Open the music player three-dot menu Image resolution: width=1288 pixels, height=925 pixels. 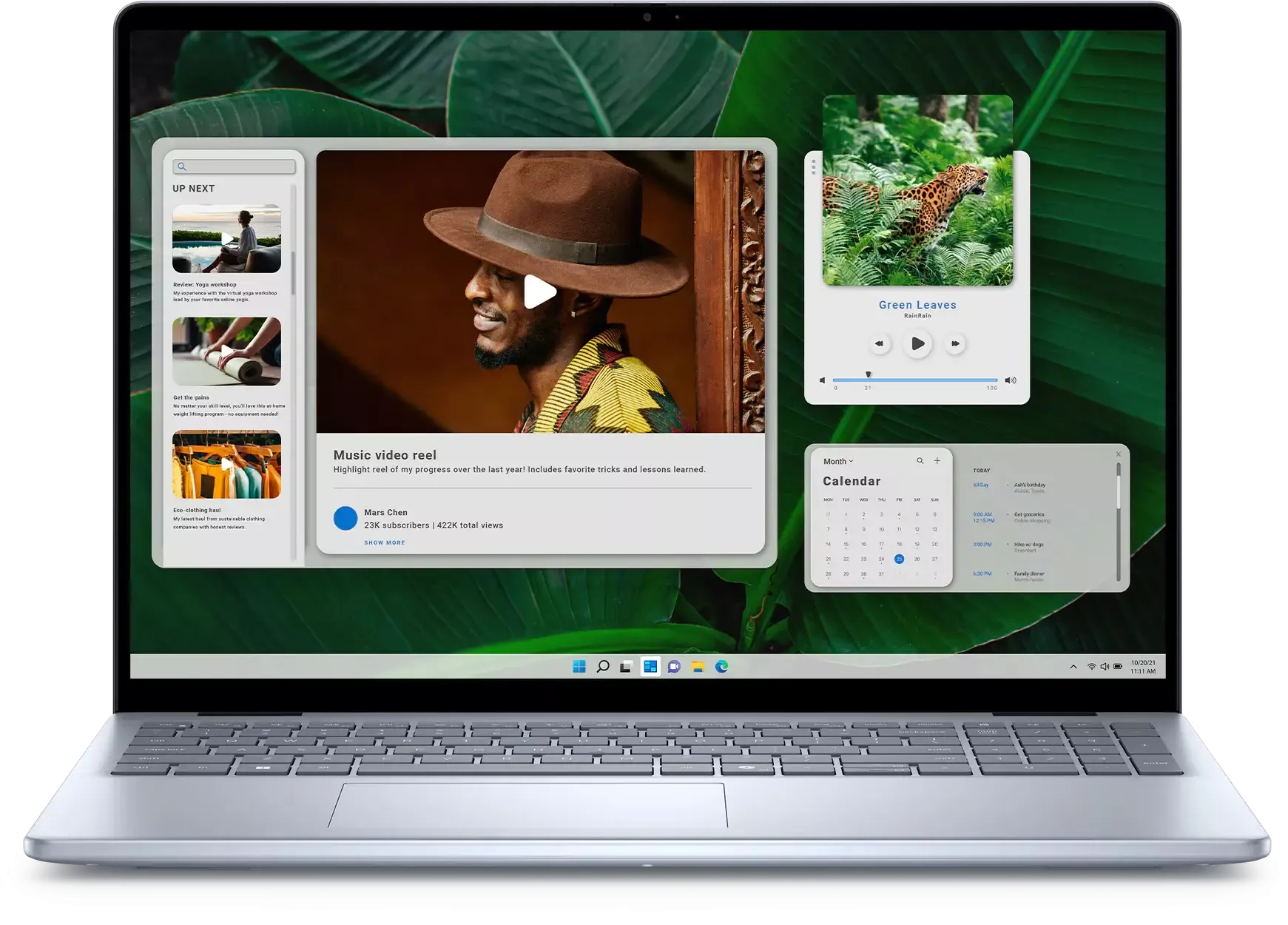click(814, 167)
